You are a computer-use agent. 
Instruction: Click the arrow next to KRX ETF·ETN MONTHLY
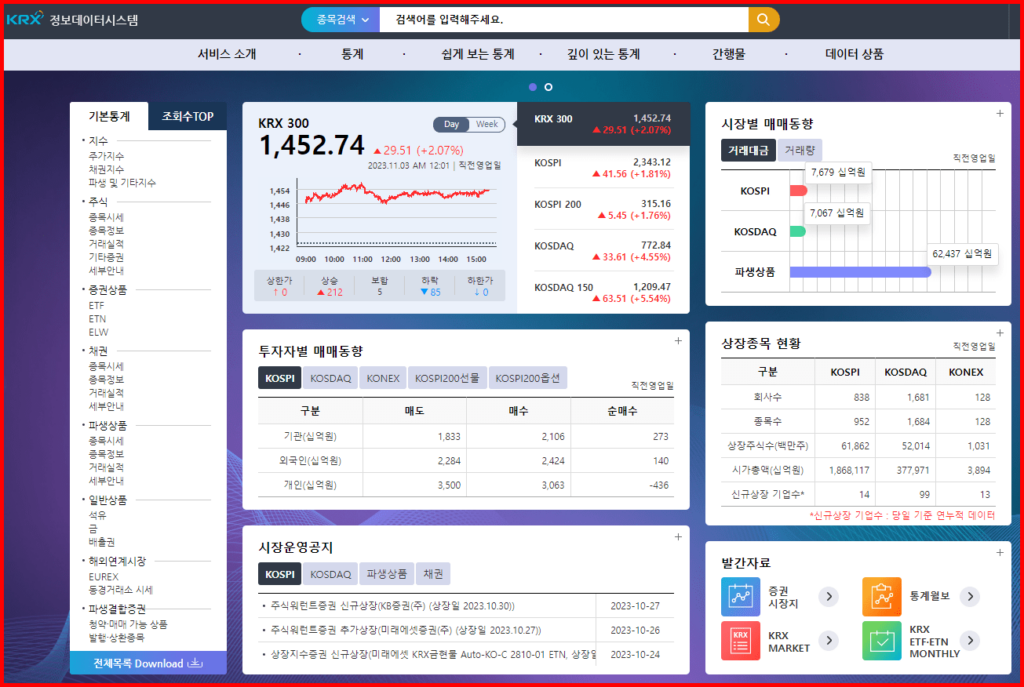[x=970, y=641]
